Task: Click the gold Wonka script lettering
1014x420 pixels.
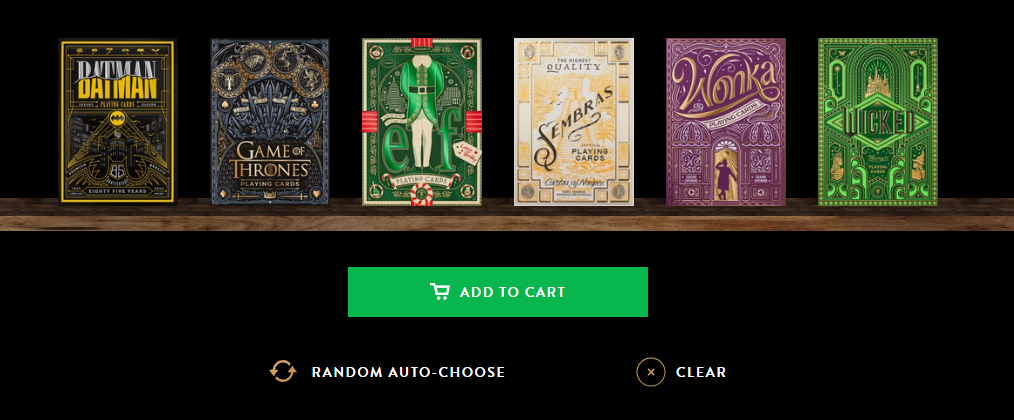Action: tap(724, 85)
